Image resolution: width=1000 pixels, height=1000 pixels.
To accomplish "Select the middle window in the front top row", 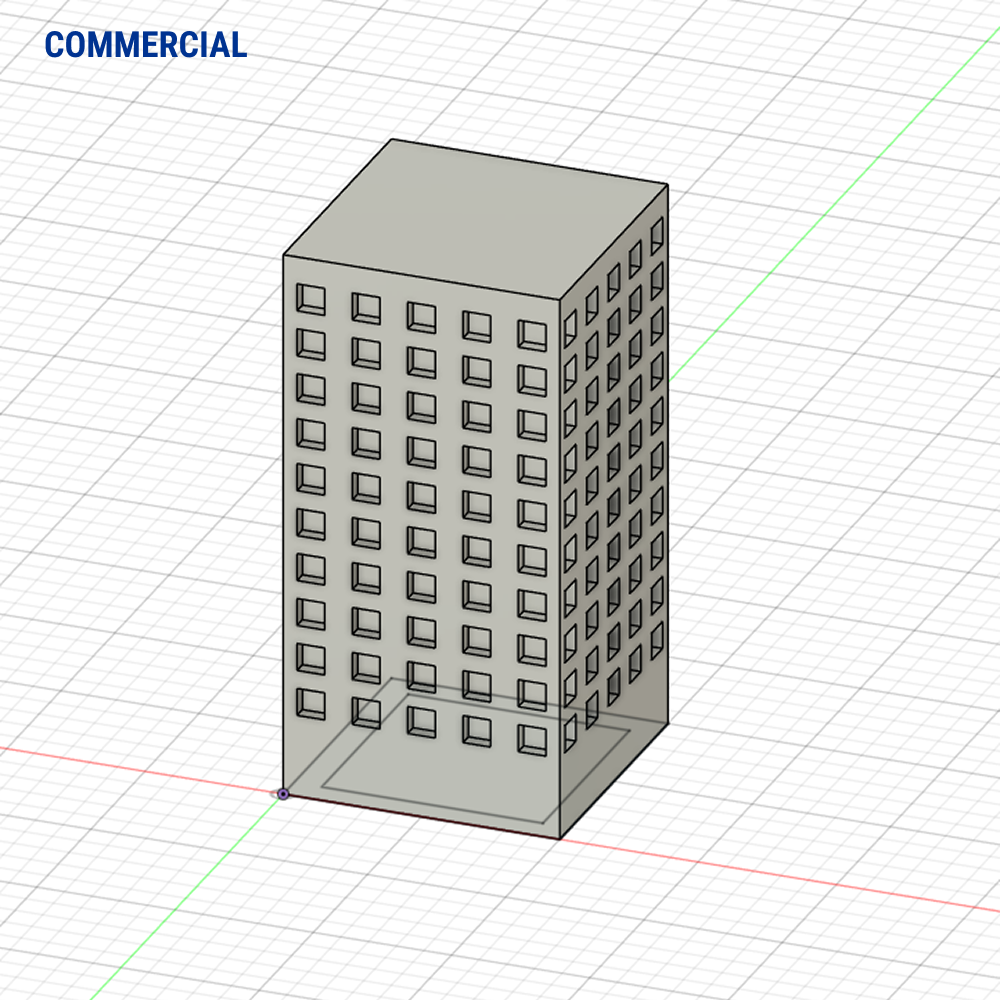I will 421,317.
